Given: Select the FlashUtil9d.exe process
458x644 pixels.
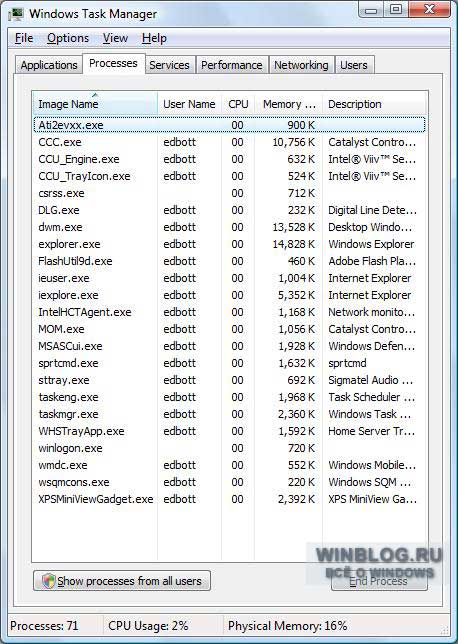Looking at the screenshot, I should 229,261.
